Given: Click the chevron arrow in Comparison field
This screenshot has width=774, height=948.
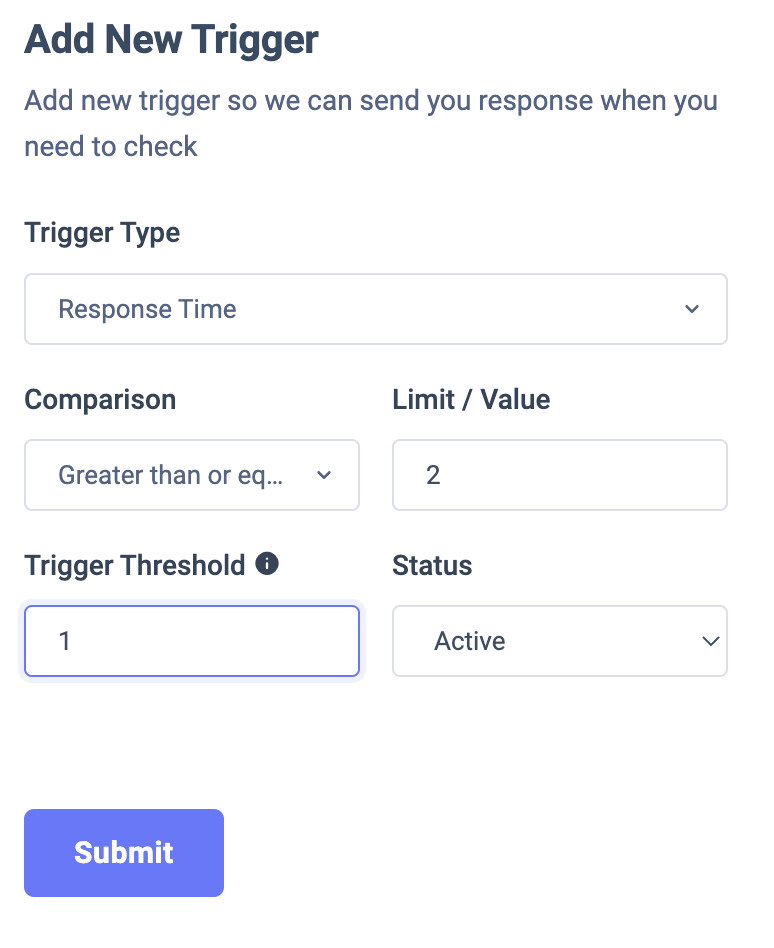Looking at the screenshot, I should pyautogui.click(x=324, y=475).
